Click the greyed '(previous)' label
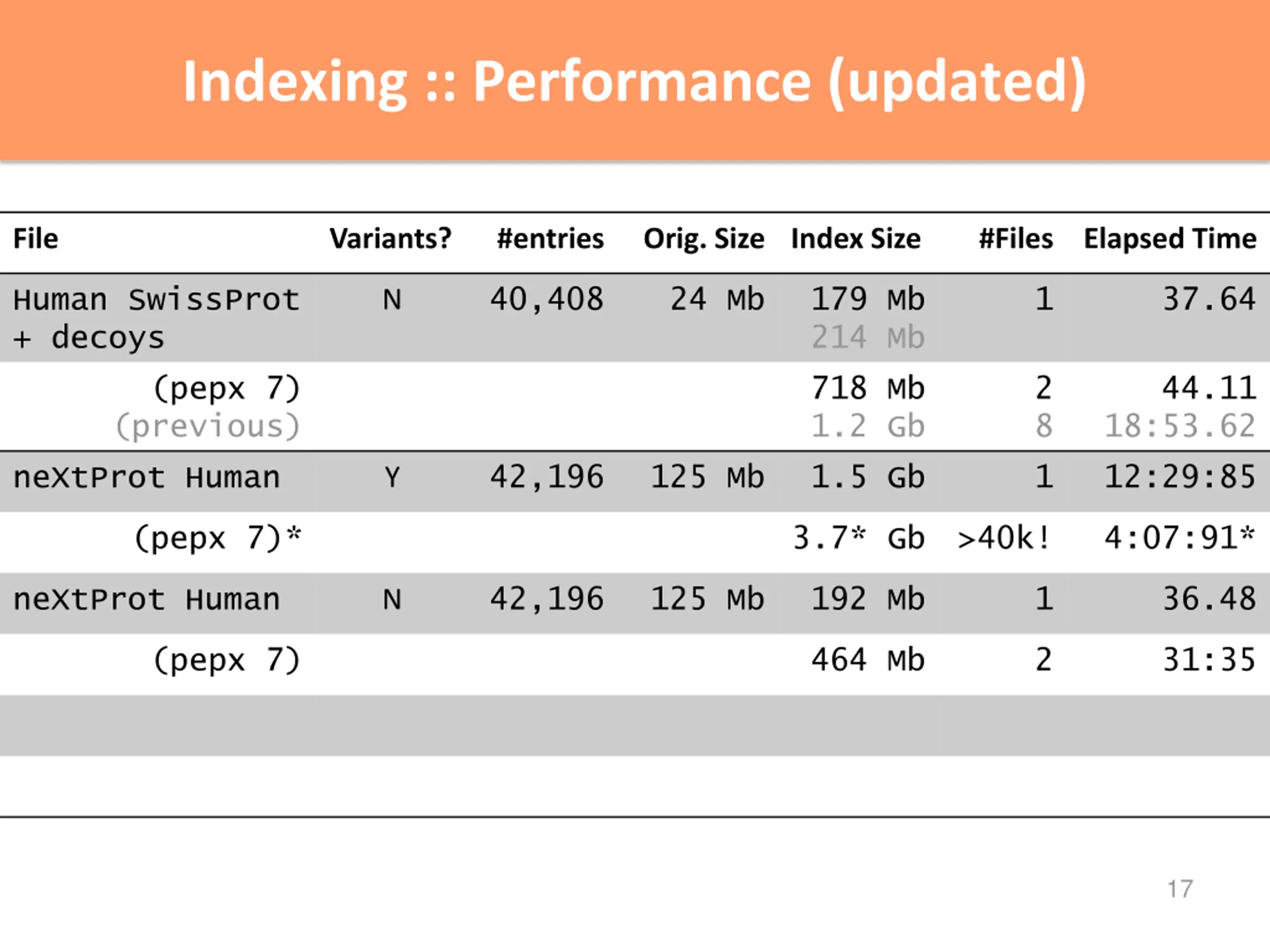This screenshot has height=952, width=1270. point(208,427)
